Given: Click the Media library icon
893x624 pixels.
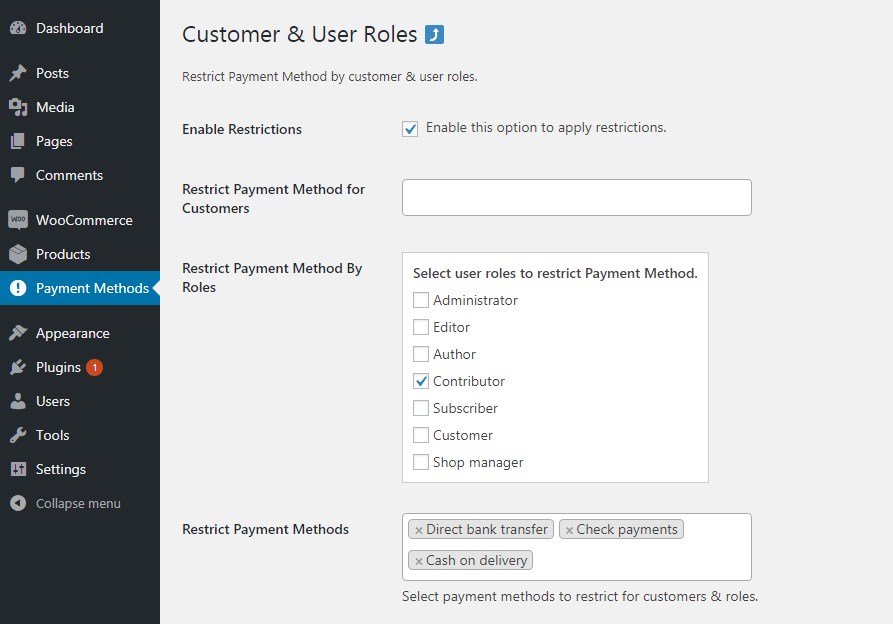Looking at the screenshot, I should coord(18,107).
